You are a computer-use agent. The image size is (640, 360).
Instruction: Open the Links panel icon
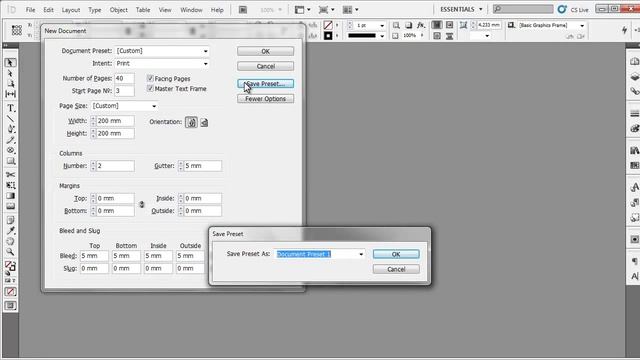click(634, 91)
